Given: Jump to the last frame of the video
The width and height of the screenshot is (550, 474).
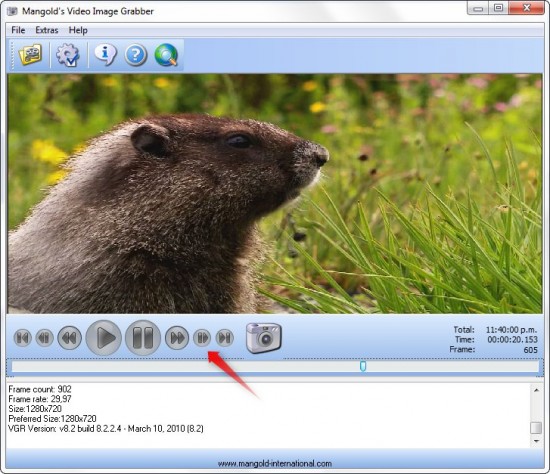Looking at the screenshot, I should (224, 338).
